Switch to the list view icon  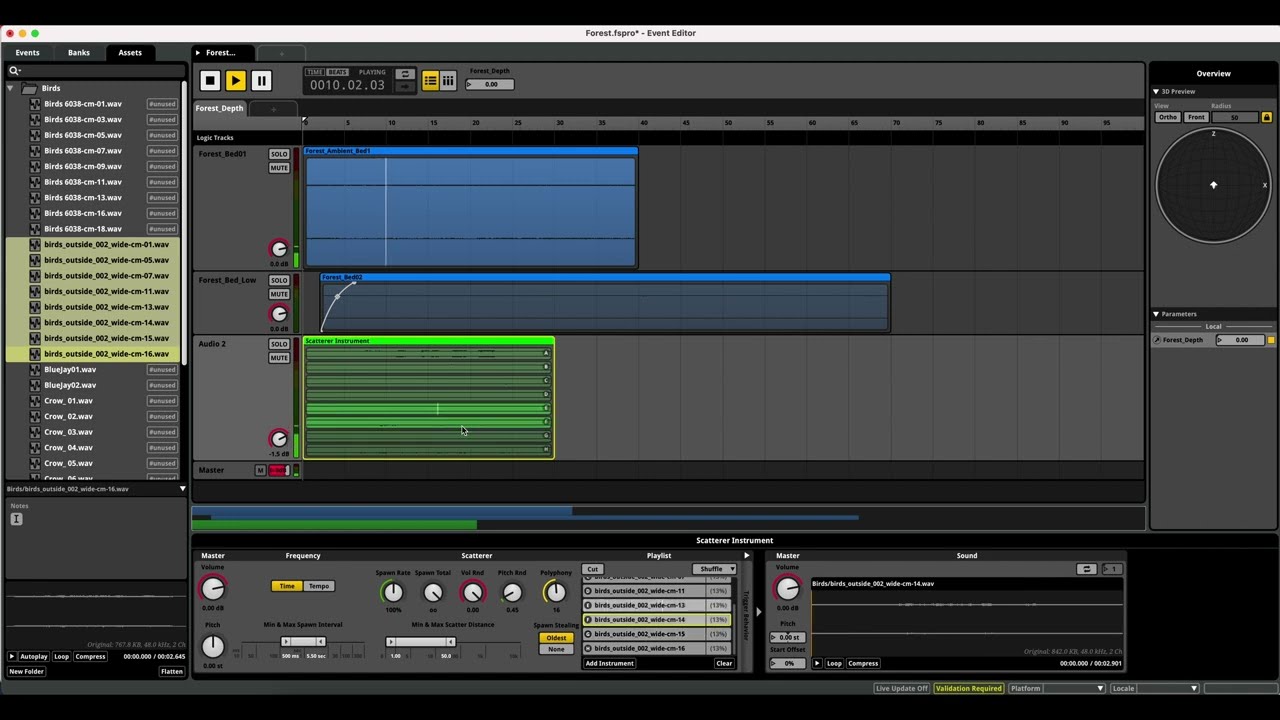pos(430,81)
